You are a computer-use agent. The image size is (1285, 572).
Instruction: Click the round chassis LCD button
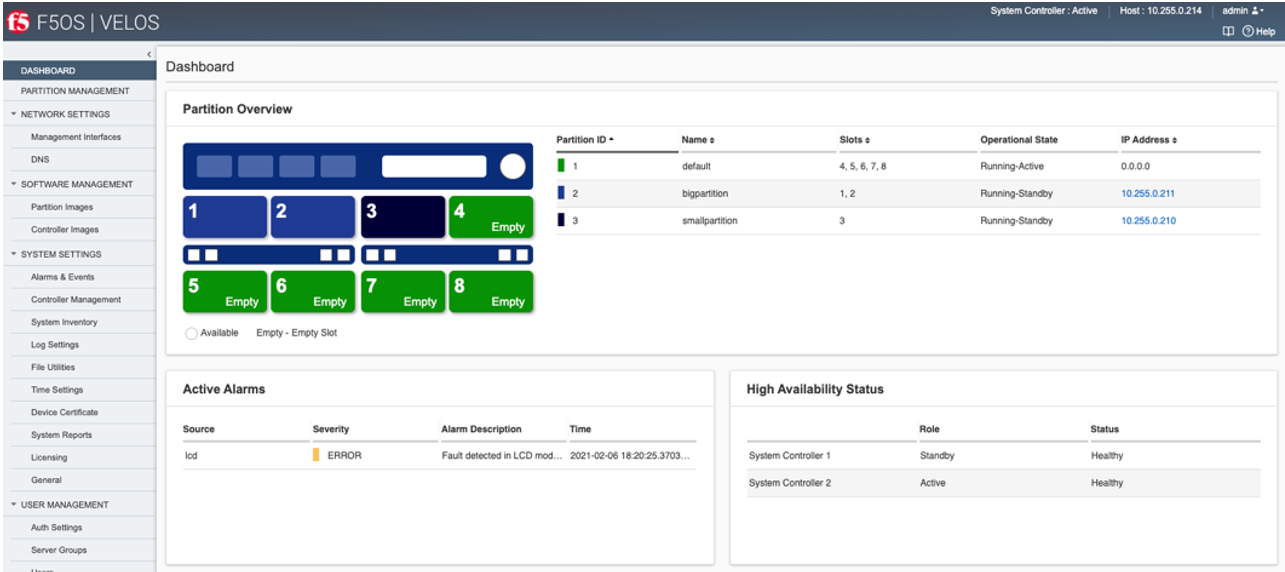[512, 166]
